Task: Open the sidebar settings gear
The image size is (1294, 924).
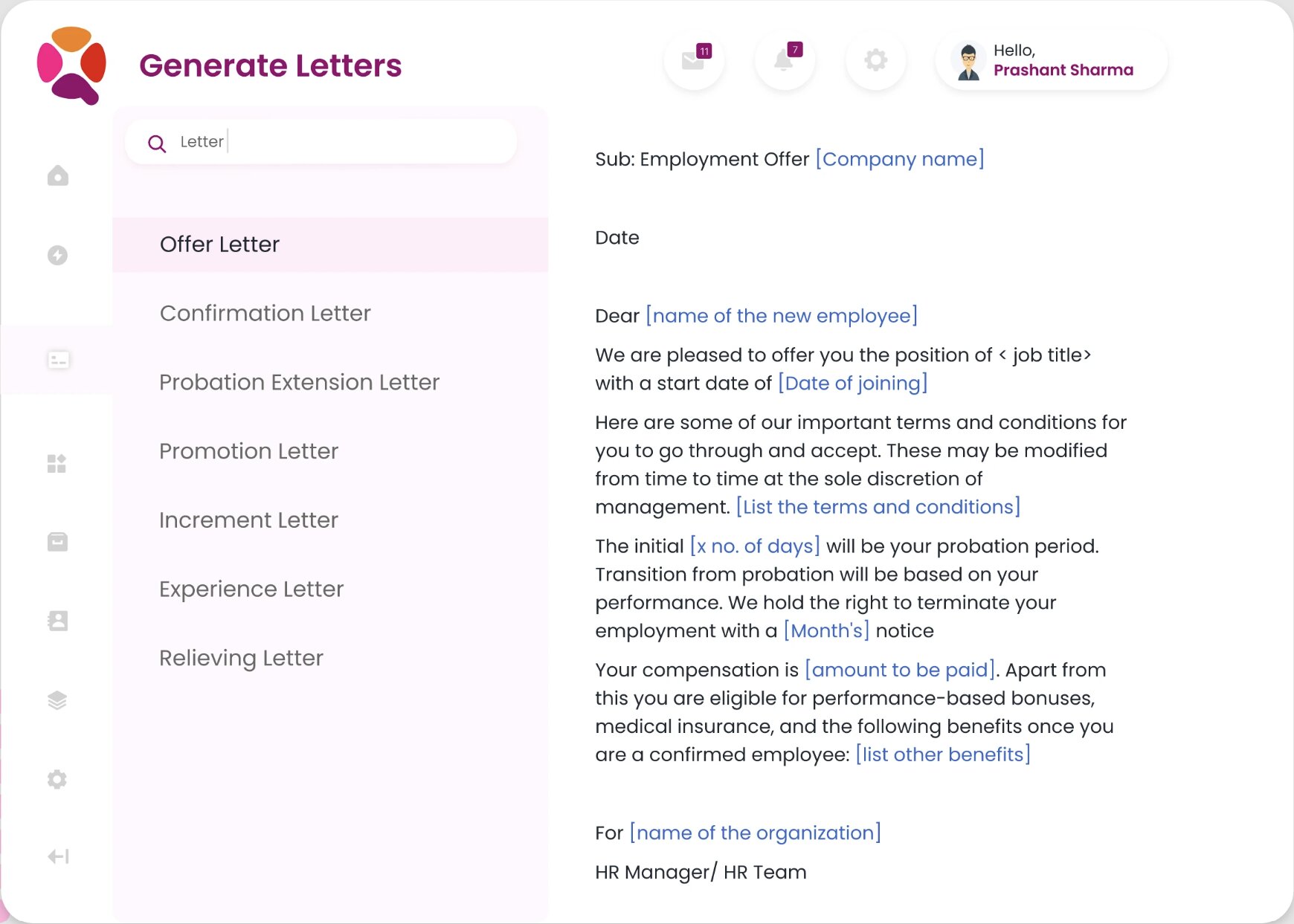Action: point(57,779)
